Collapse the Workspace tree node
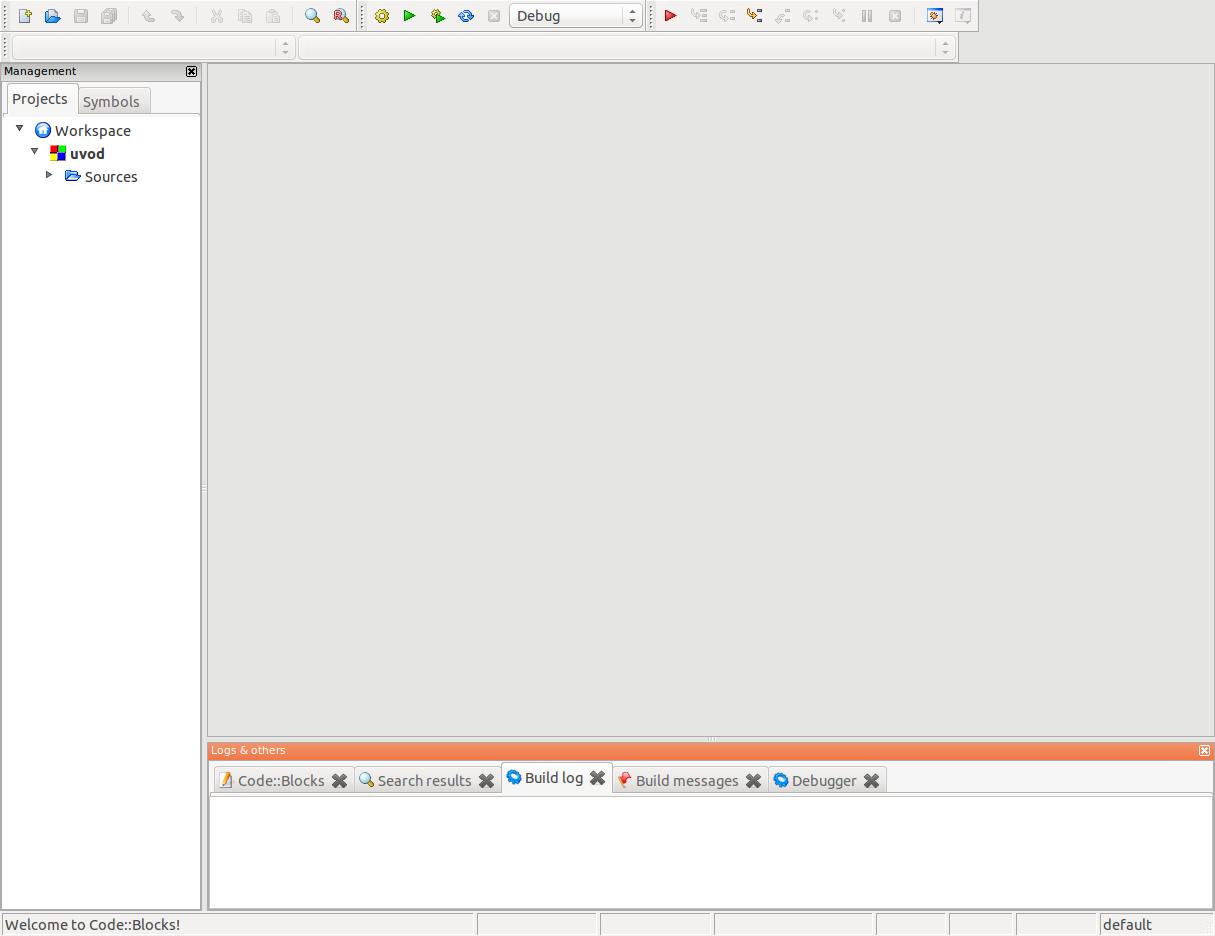Image resolution: width=1215 pixels, height=936 pixels. (x=19, y=129)
